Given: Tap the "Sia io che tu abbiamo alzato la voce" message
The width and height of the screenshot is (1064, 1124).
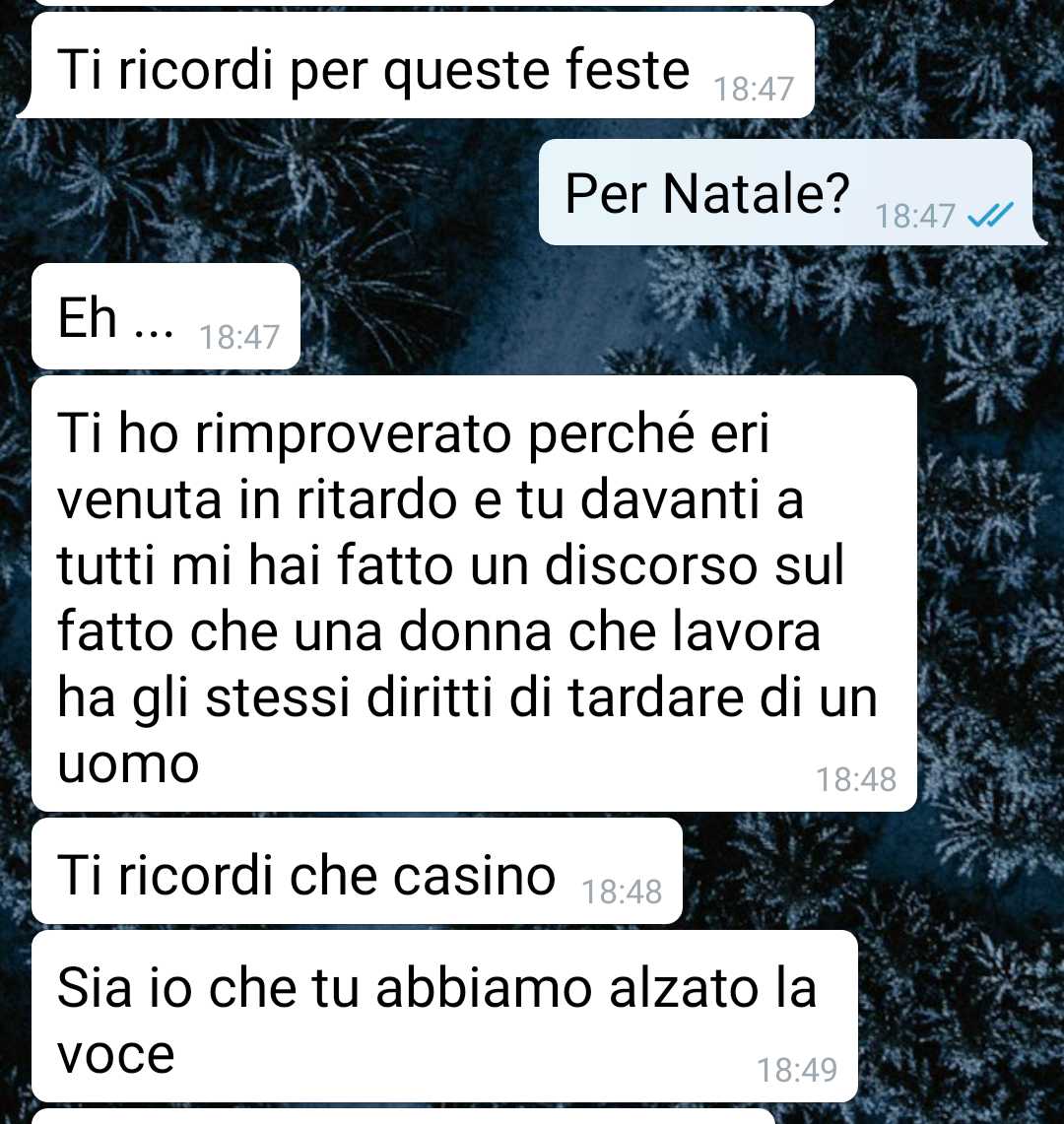Looking at the screenshot, I should pos(444,1016).
